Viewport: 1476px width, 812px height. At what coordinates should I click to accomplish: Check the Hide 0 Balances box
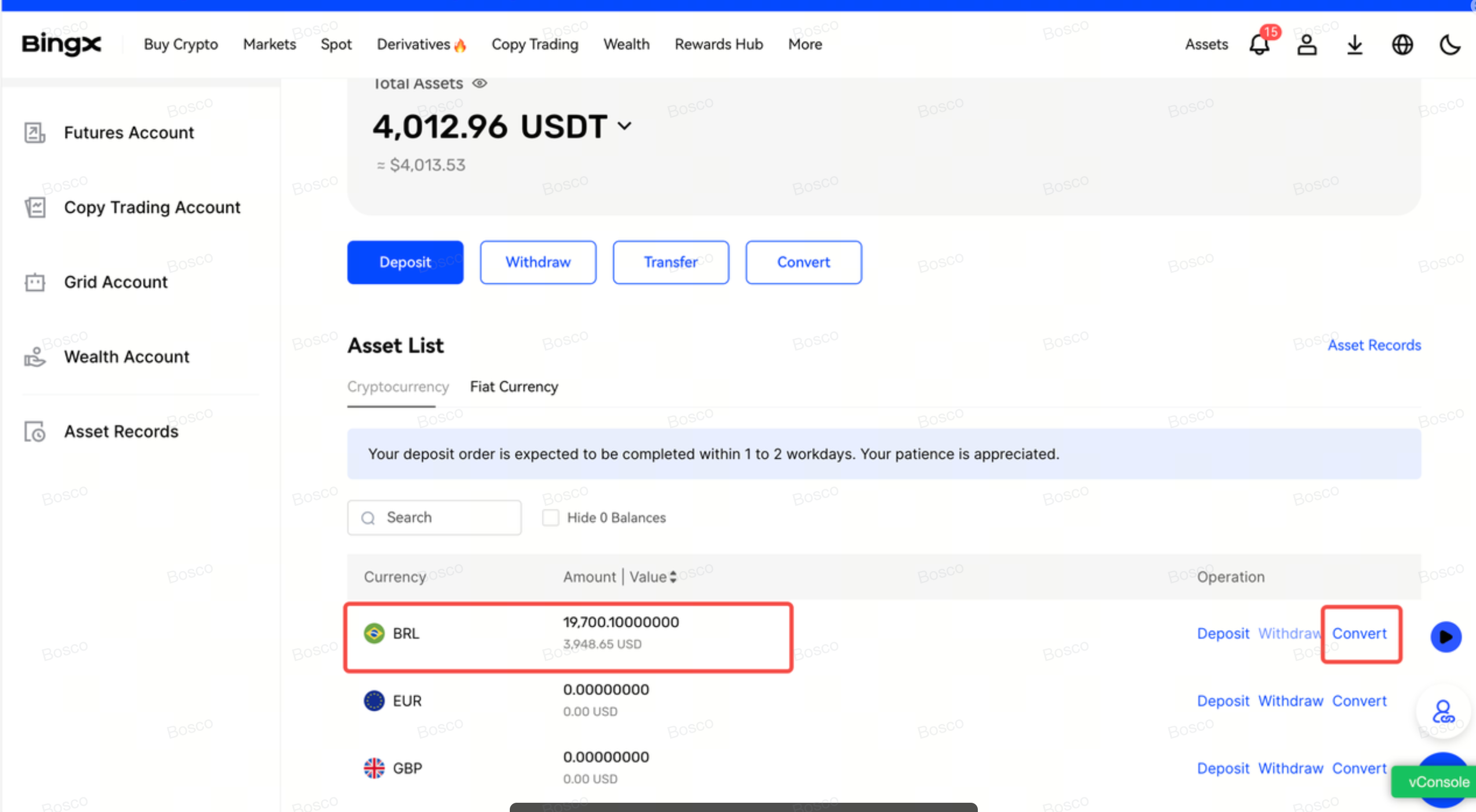point(550,517)
